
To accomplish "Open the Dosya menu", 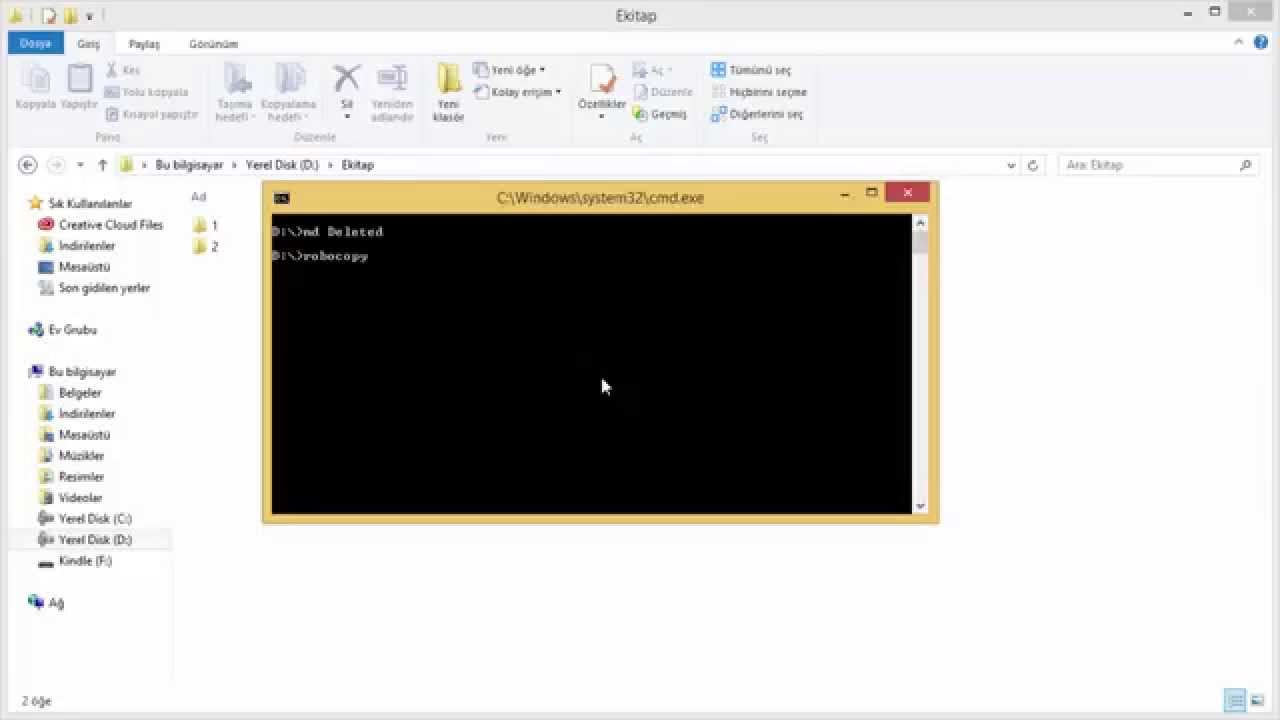I will coord(36,43).
